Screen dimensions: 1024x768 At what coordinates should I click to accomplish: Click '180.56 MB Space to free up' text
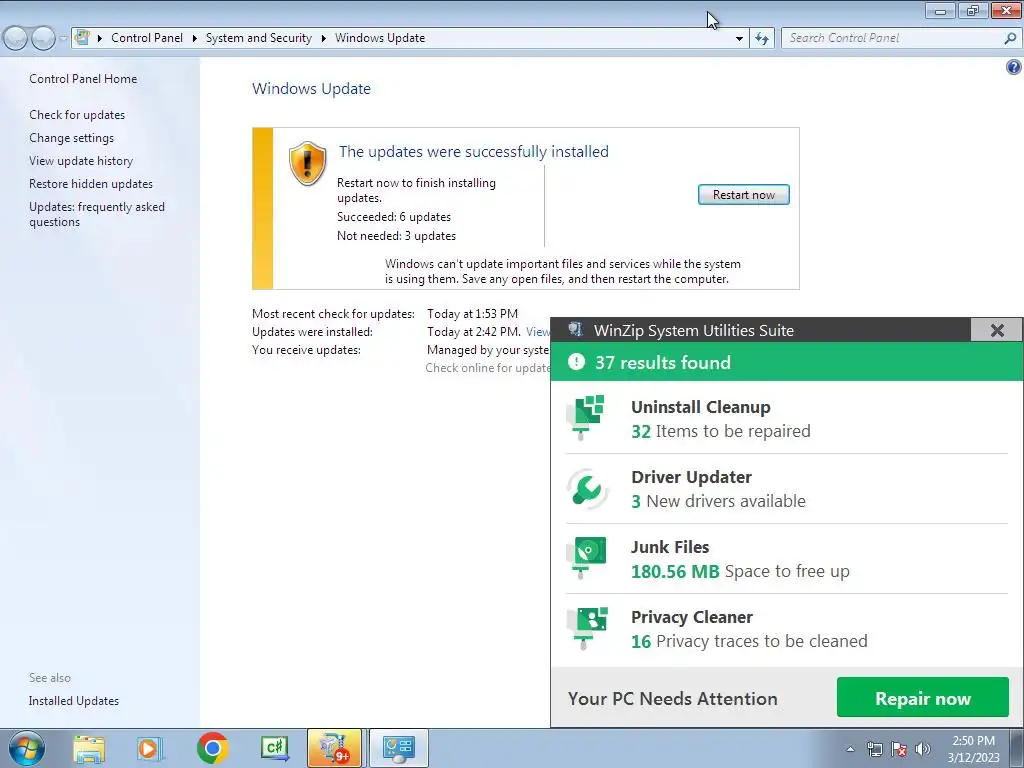(x=740, y=571)
